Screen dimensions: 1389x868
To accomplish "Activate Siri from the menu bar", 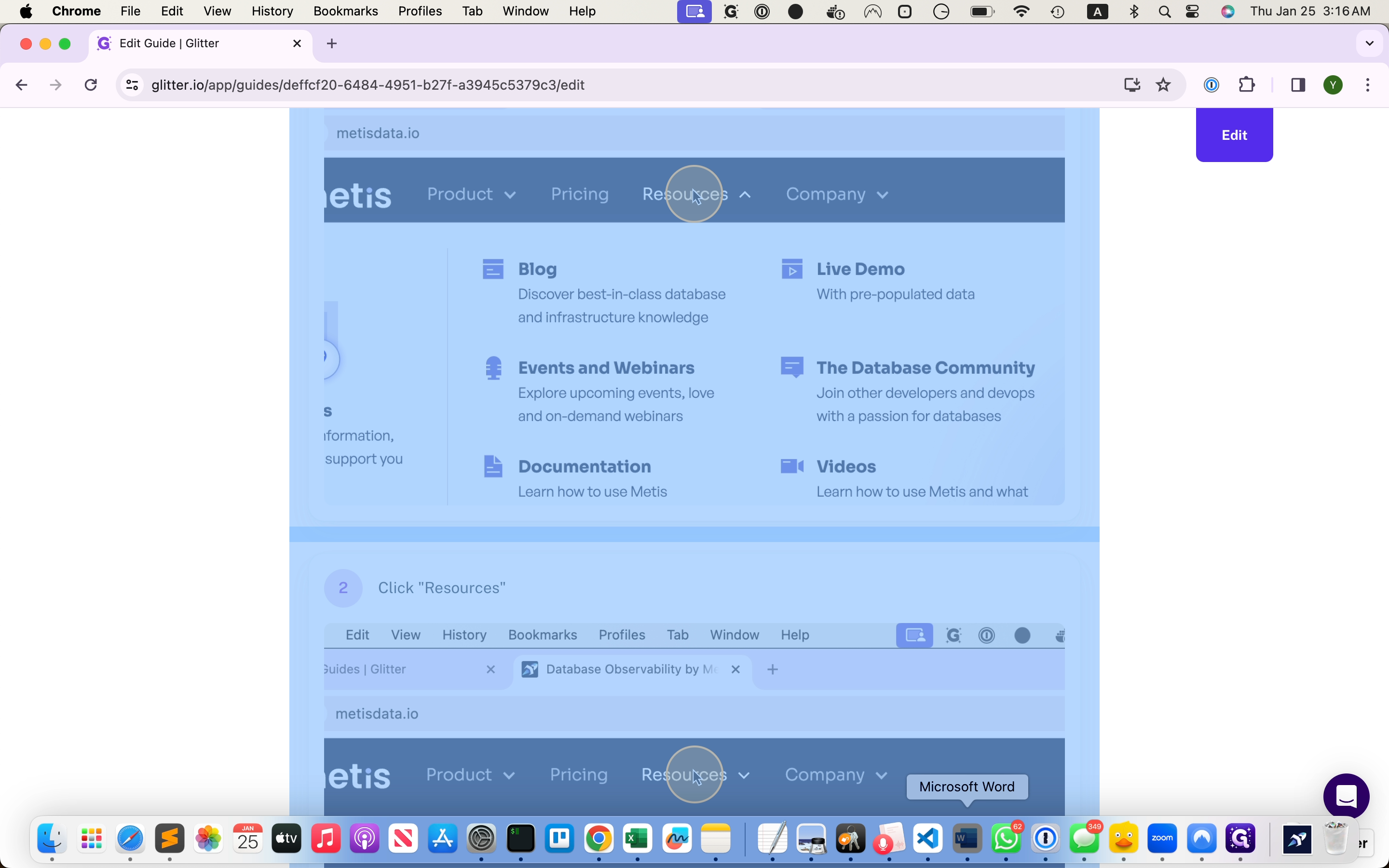I will (1228, 12).
